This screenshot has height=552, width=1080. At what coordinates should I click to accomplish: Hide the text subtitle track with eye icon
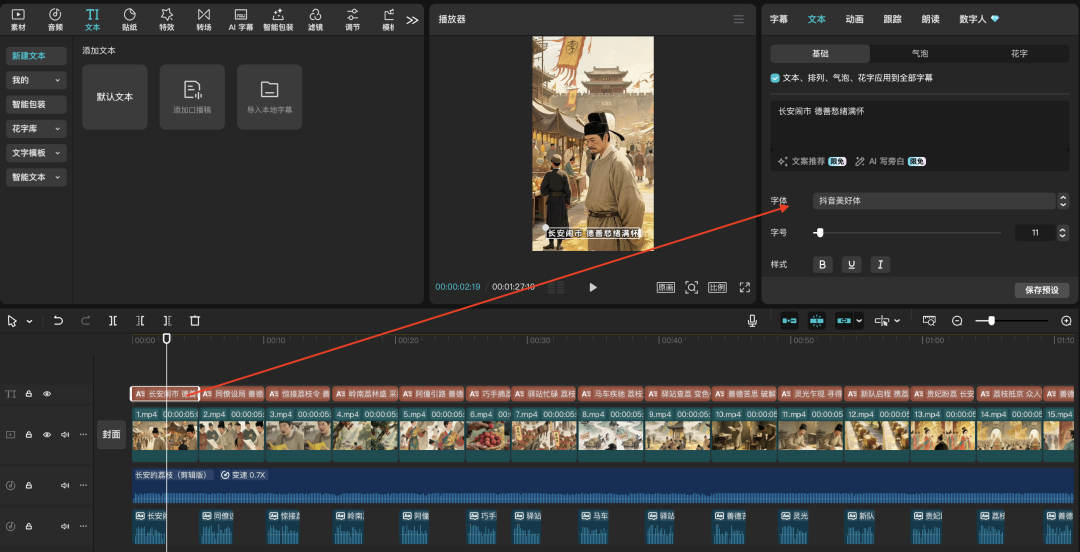(x=47, y=394)
